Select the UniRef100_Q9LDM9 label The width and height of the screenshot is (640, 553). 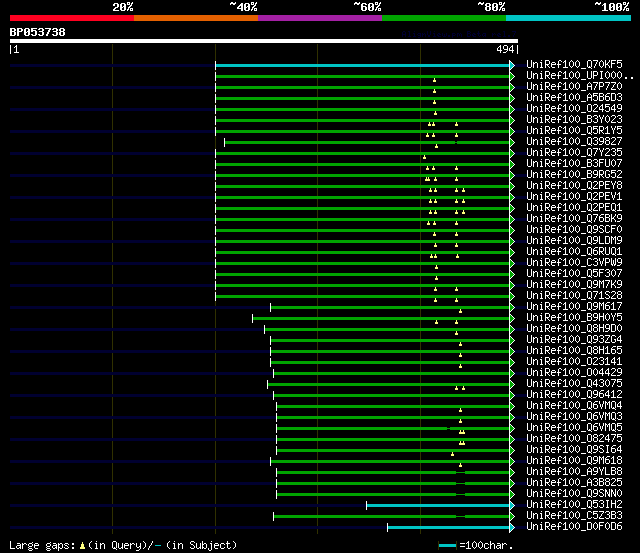click(x=574, y=241)
